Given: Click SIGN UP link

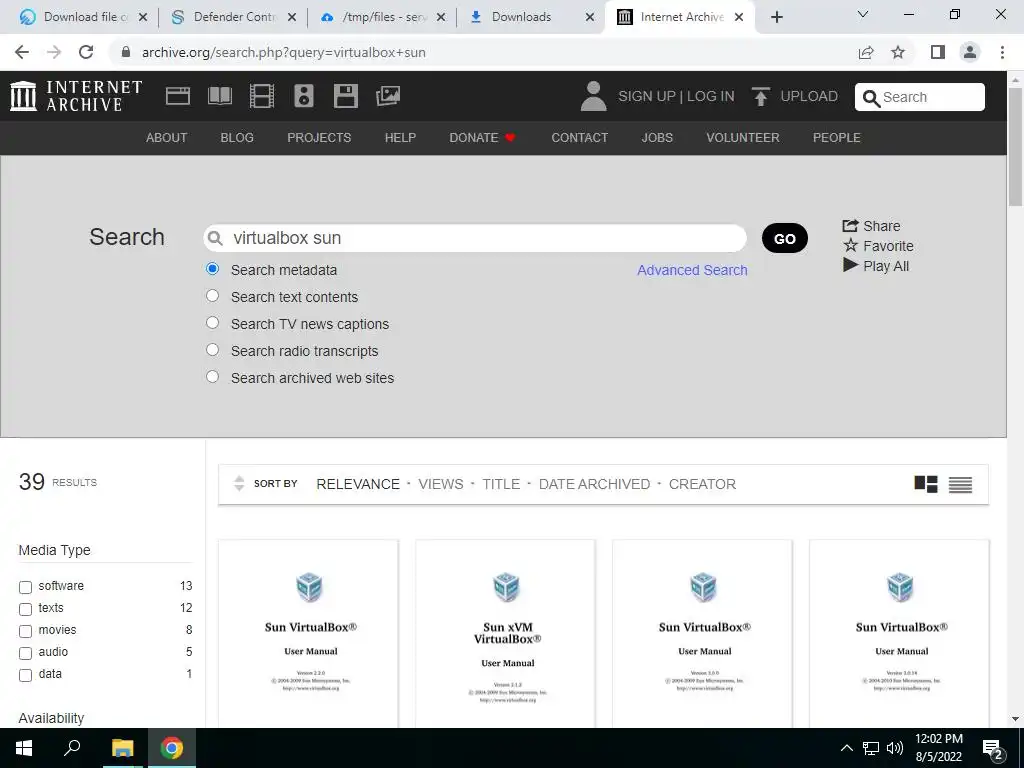Looking at the screenshot, I should [647, 96].
